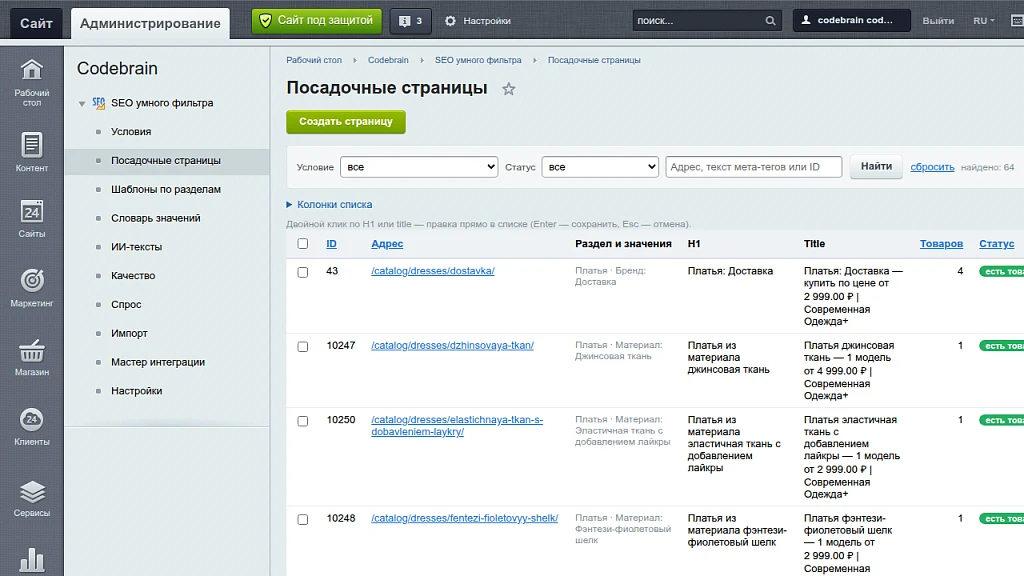Sort table by Адрес column
This screenshot has width=1024, height=576.
[387, 244]
